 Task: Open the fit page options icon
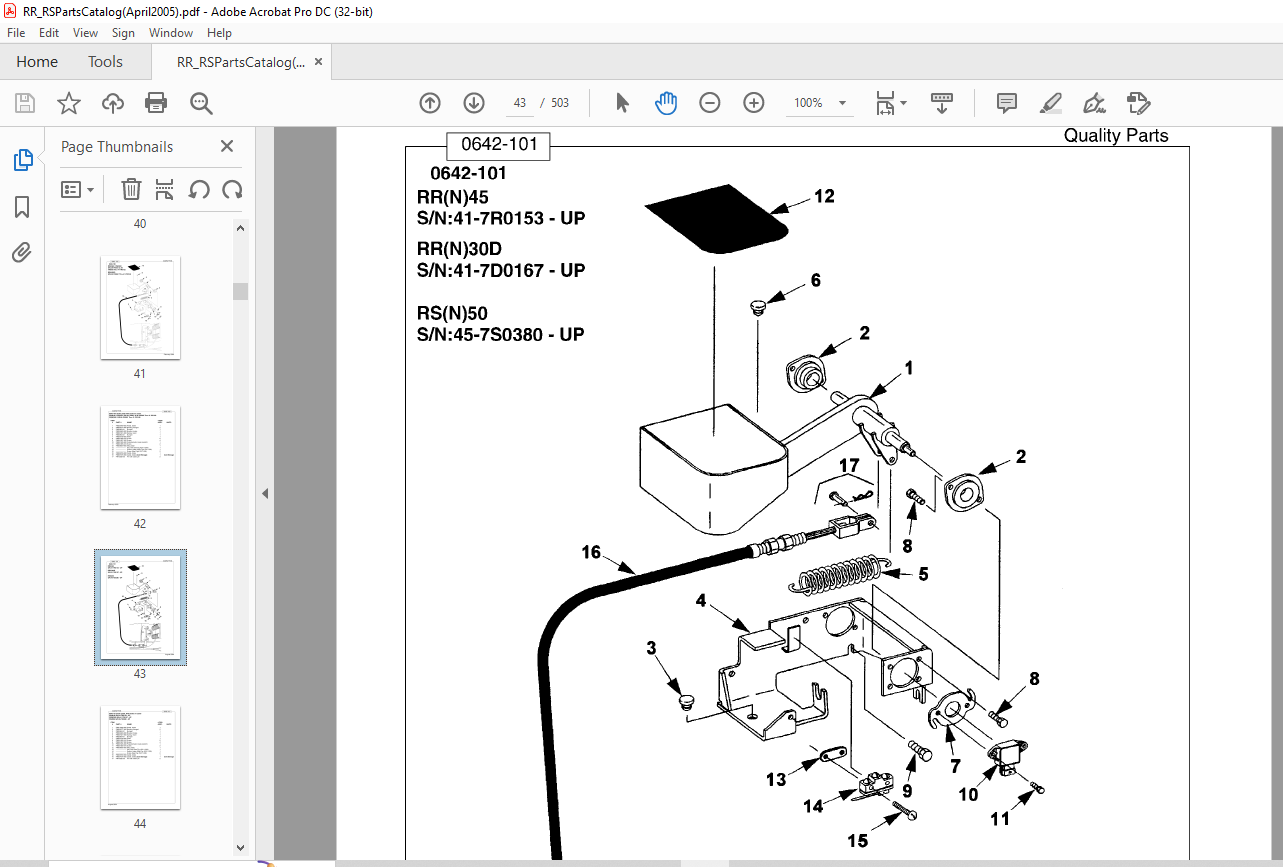click(890, 103)
